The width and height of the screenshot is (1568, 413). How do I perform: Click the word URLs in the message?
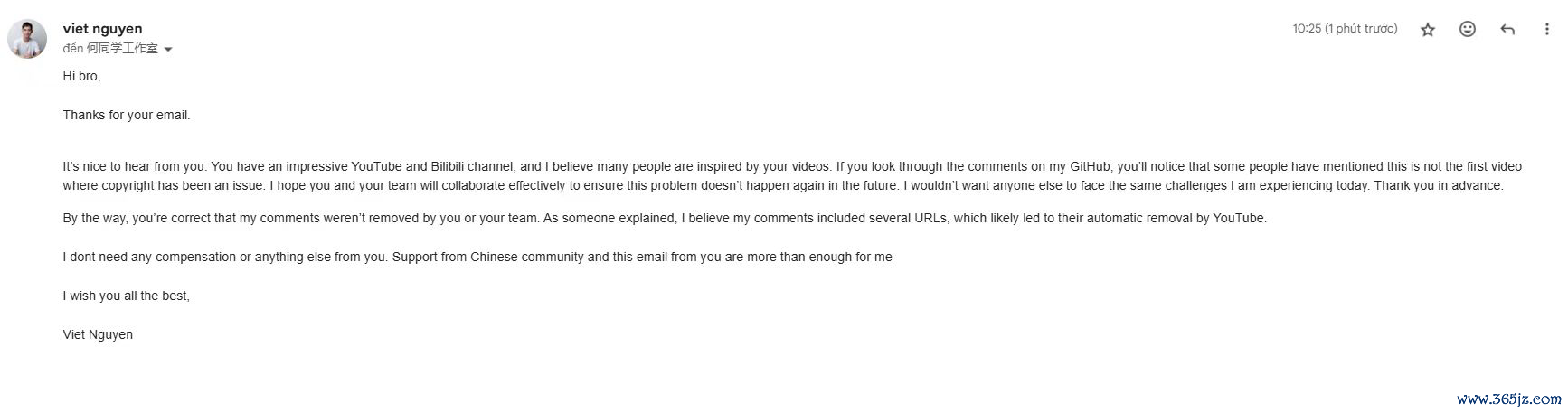point(934,219)
